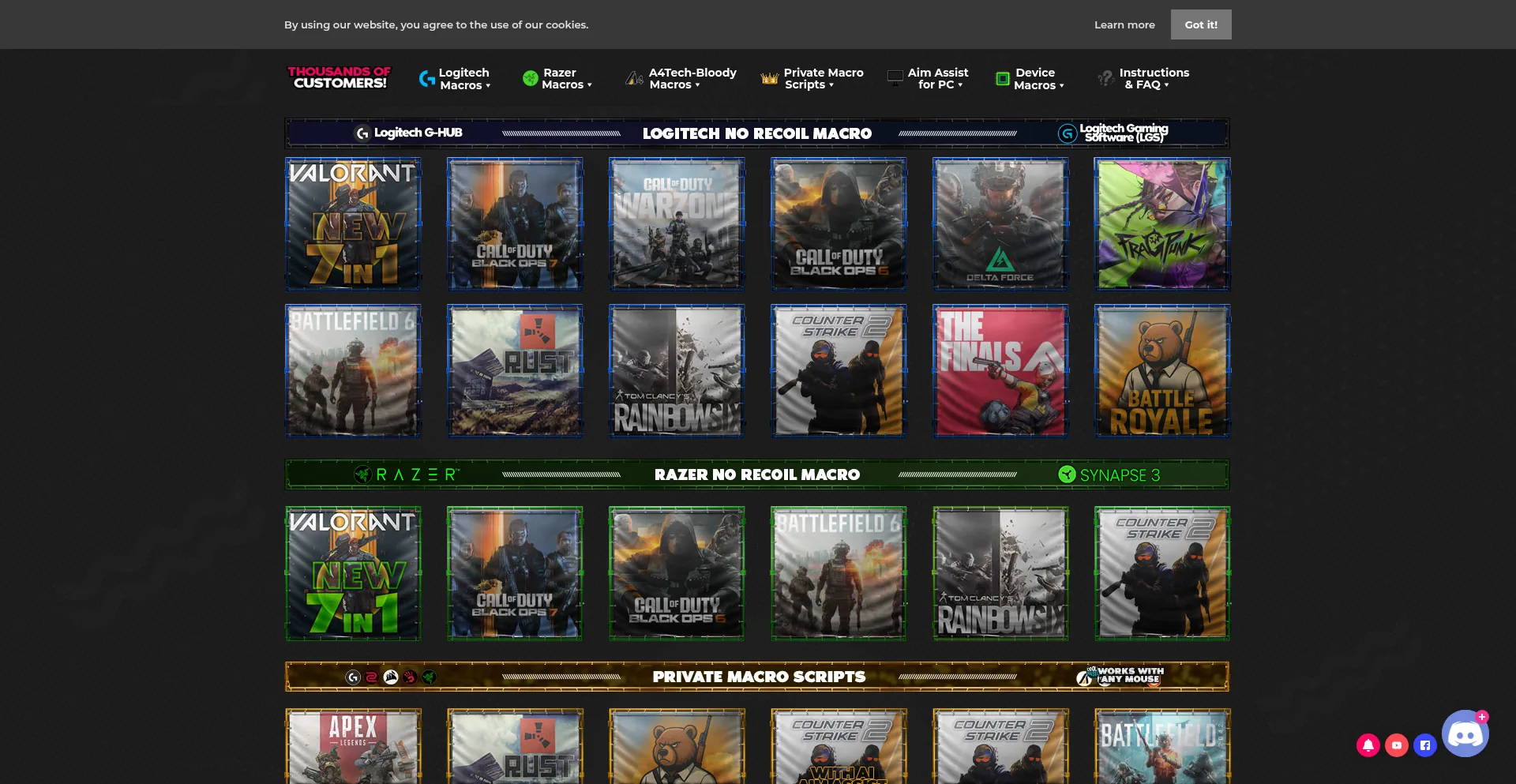
Task: Open the Apex Legends private script
Action: pos(353,746)
